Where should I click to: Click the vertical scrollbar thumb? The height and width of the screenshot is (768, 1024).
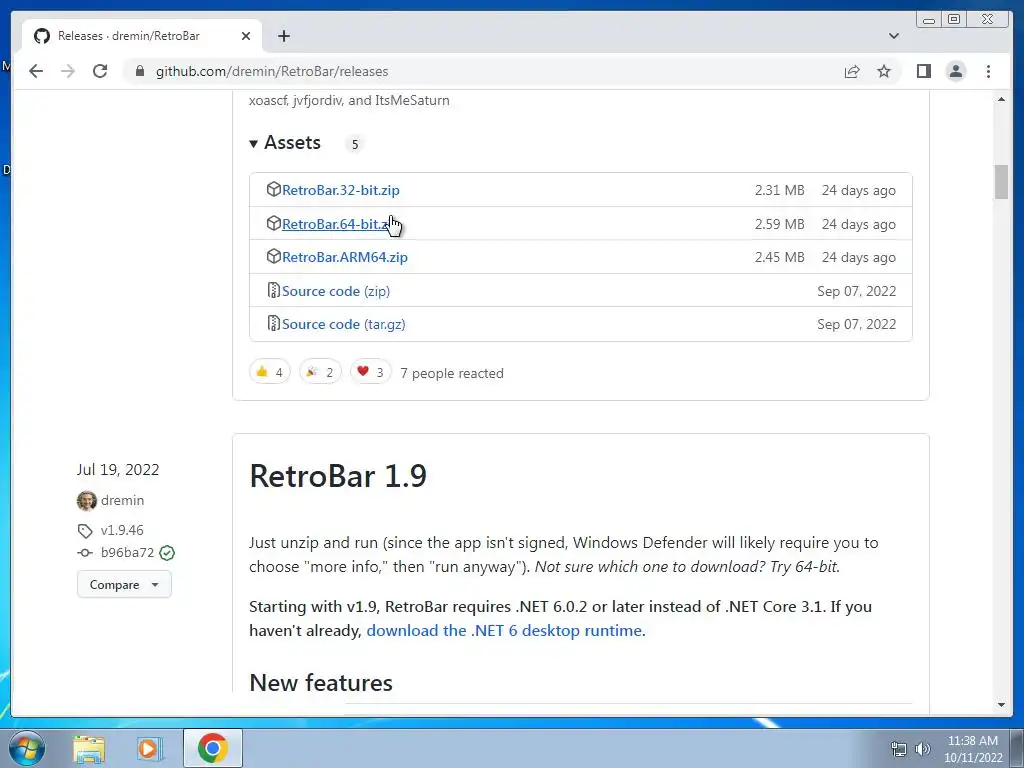1001,182
